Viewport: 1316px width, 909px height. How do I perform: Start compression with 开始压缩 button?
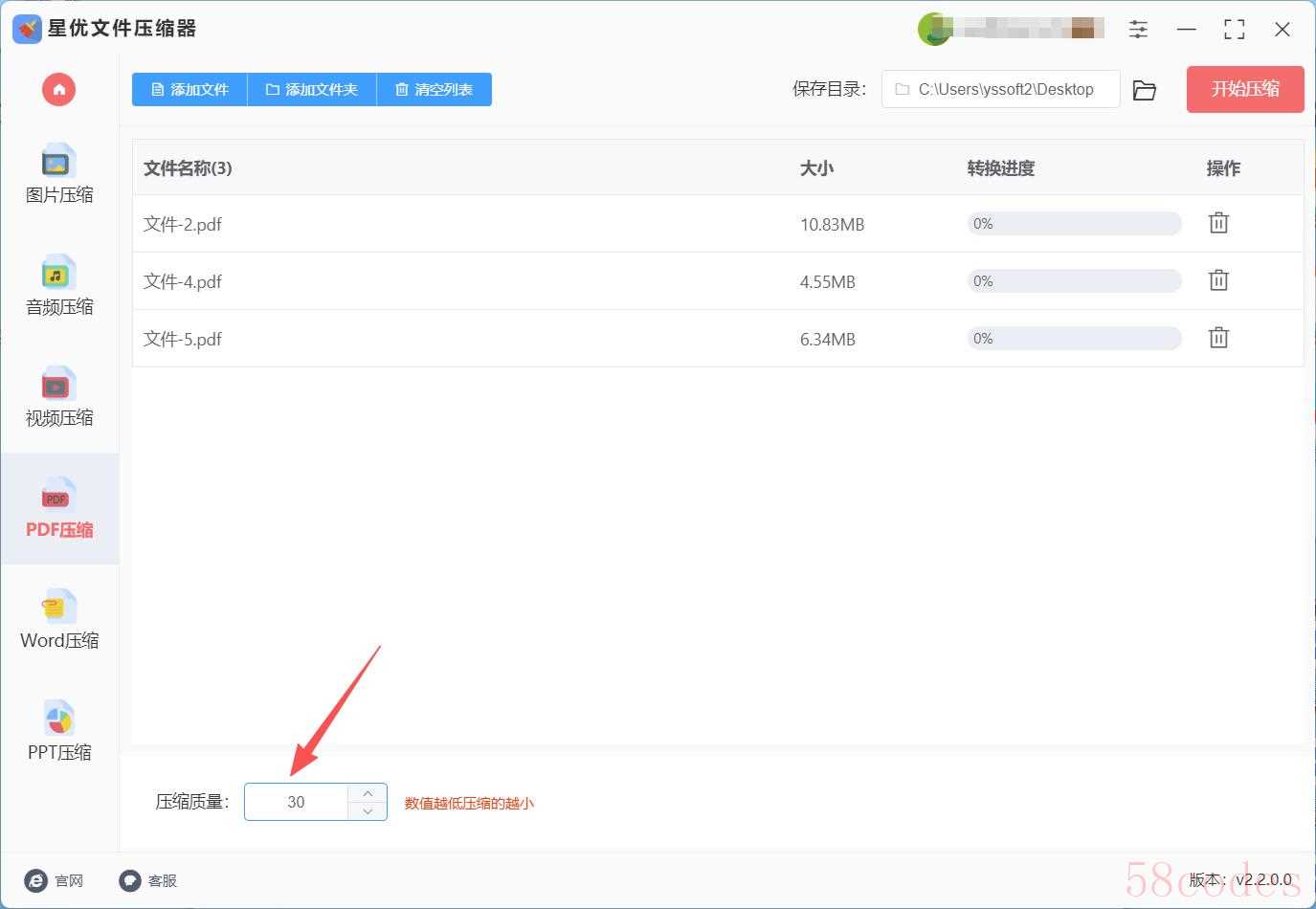click(1244, 89)
